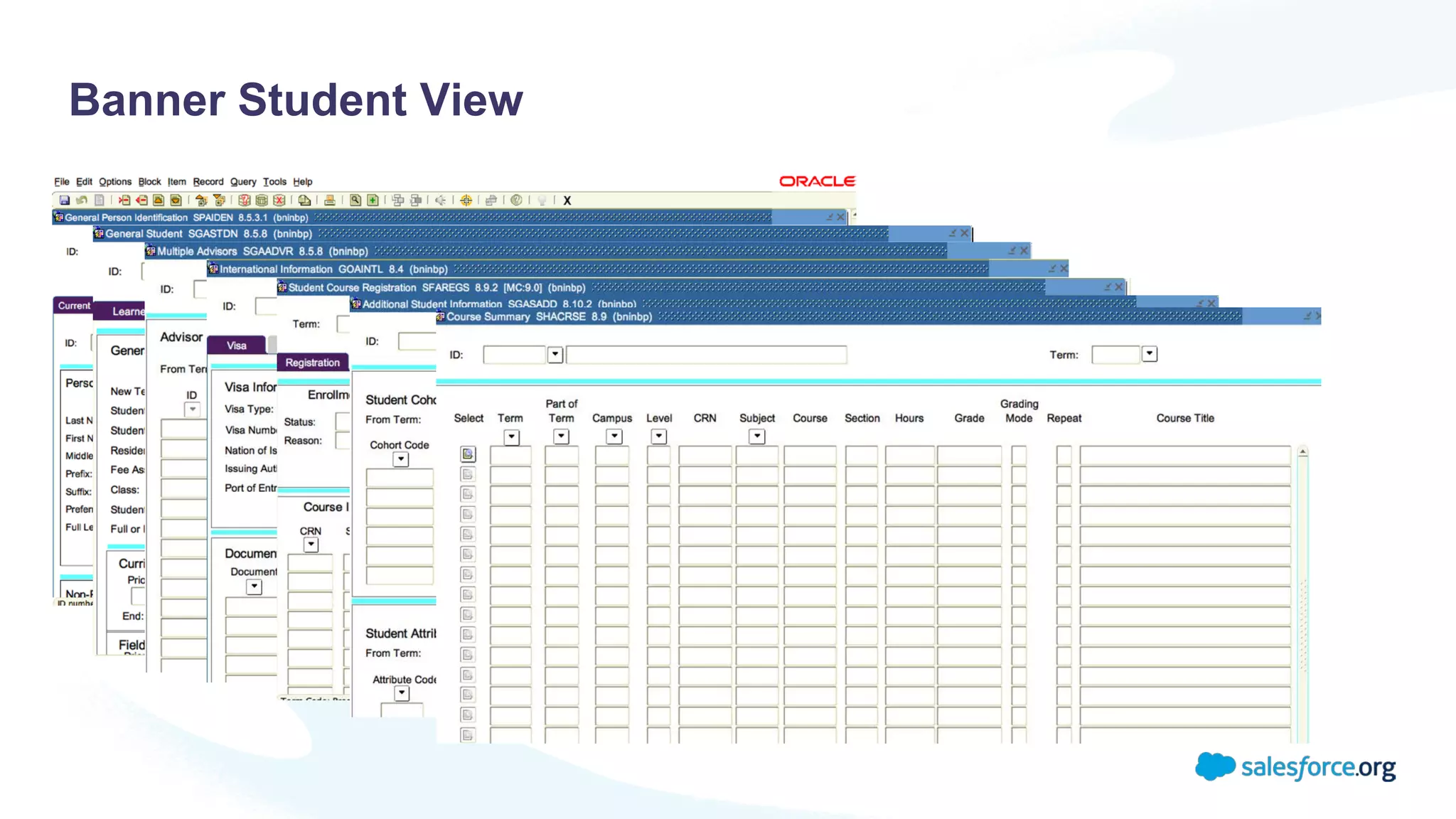Click the International Information GOAINTL title bar

638,269
